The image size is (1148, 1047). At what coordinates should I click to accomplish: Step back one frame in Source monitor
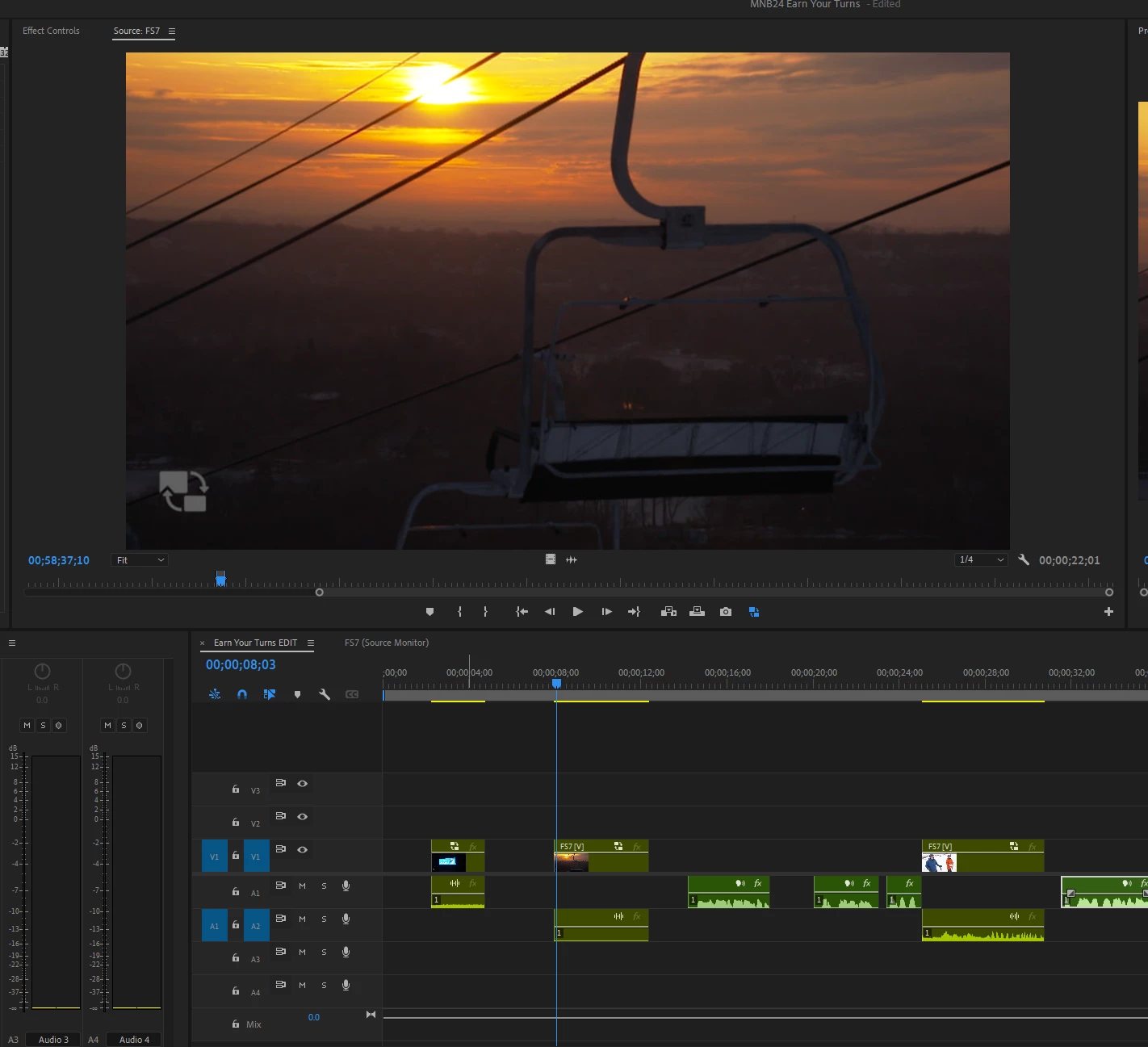pos(550,612)
